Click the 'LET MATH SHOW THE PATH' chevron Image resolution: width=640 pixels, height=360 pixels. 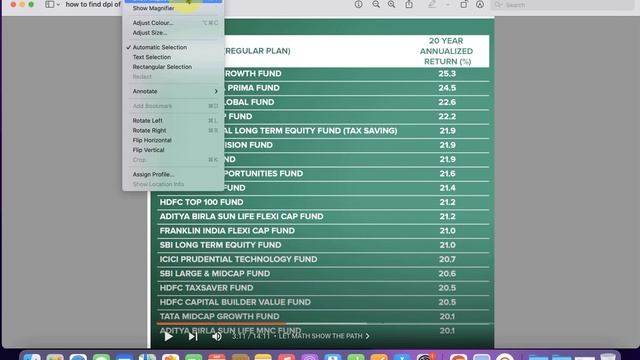click(368, 336)
